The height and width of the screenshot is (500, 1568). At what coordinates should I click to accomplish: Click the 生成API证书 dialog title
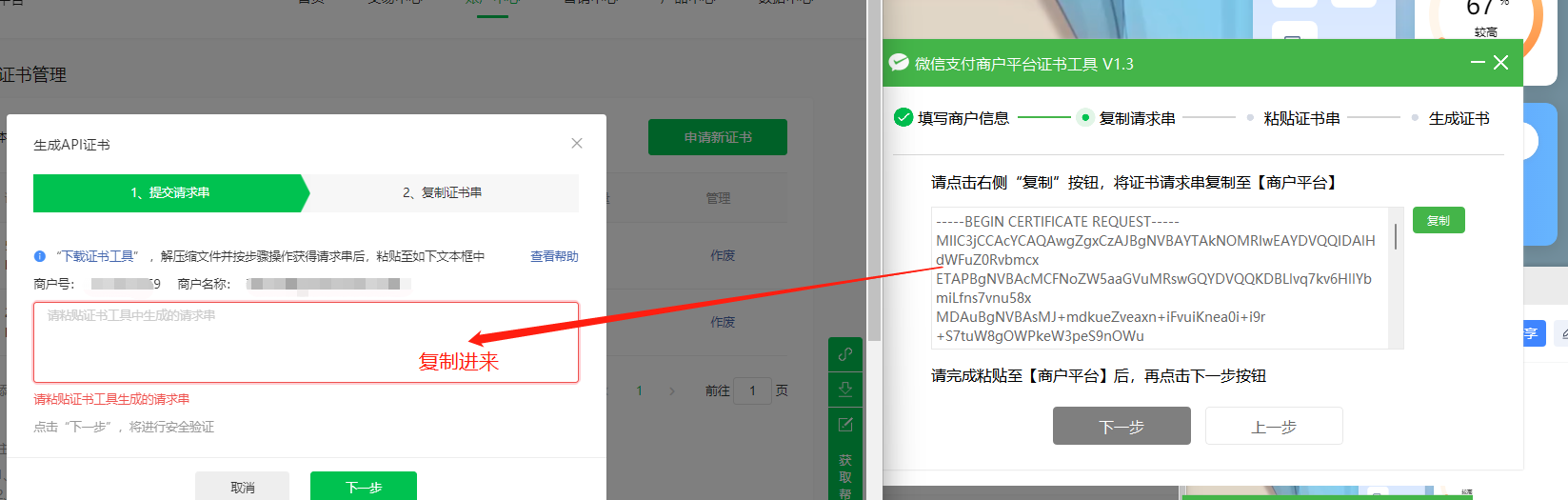(71, 145)
